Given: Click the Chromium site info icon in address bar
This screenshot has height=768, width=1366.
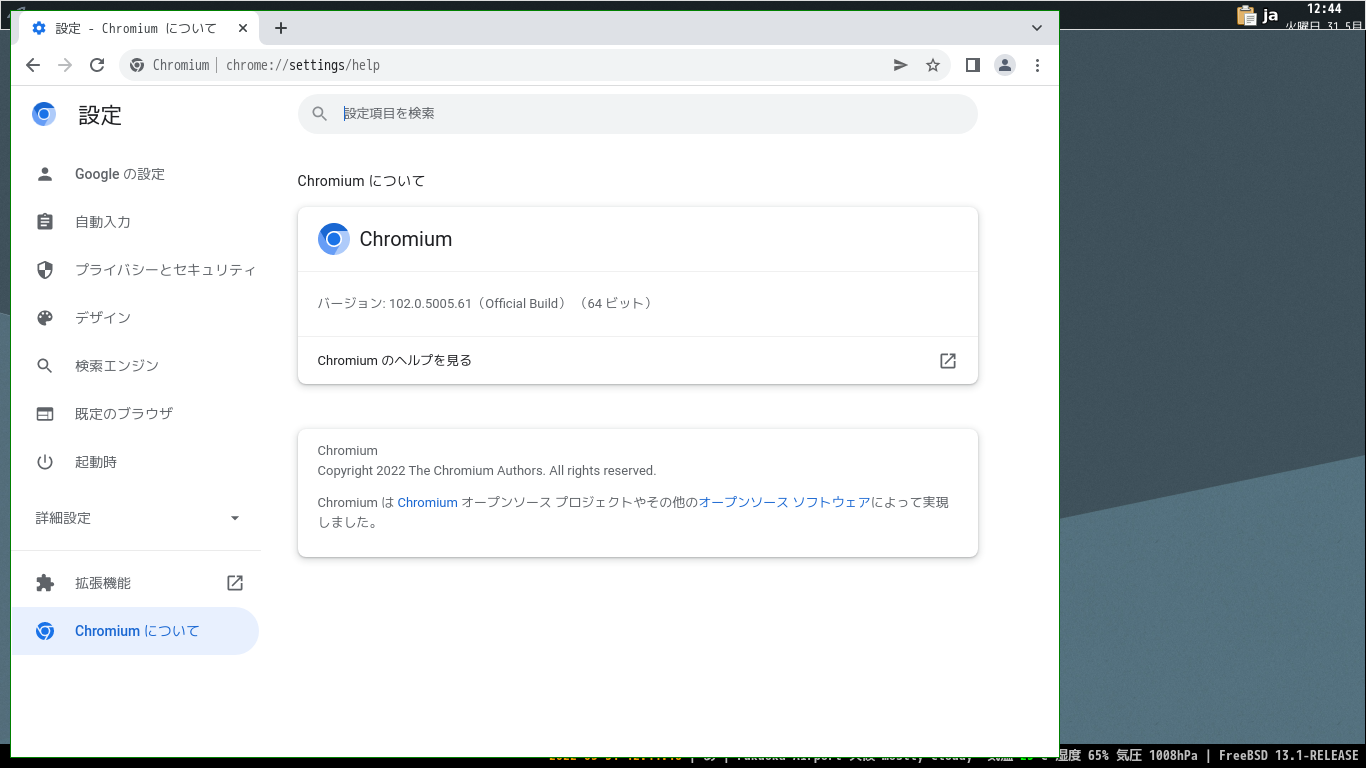Looking at the screenshot, I should tap(137, 65).
